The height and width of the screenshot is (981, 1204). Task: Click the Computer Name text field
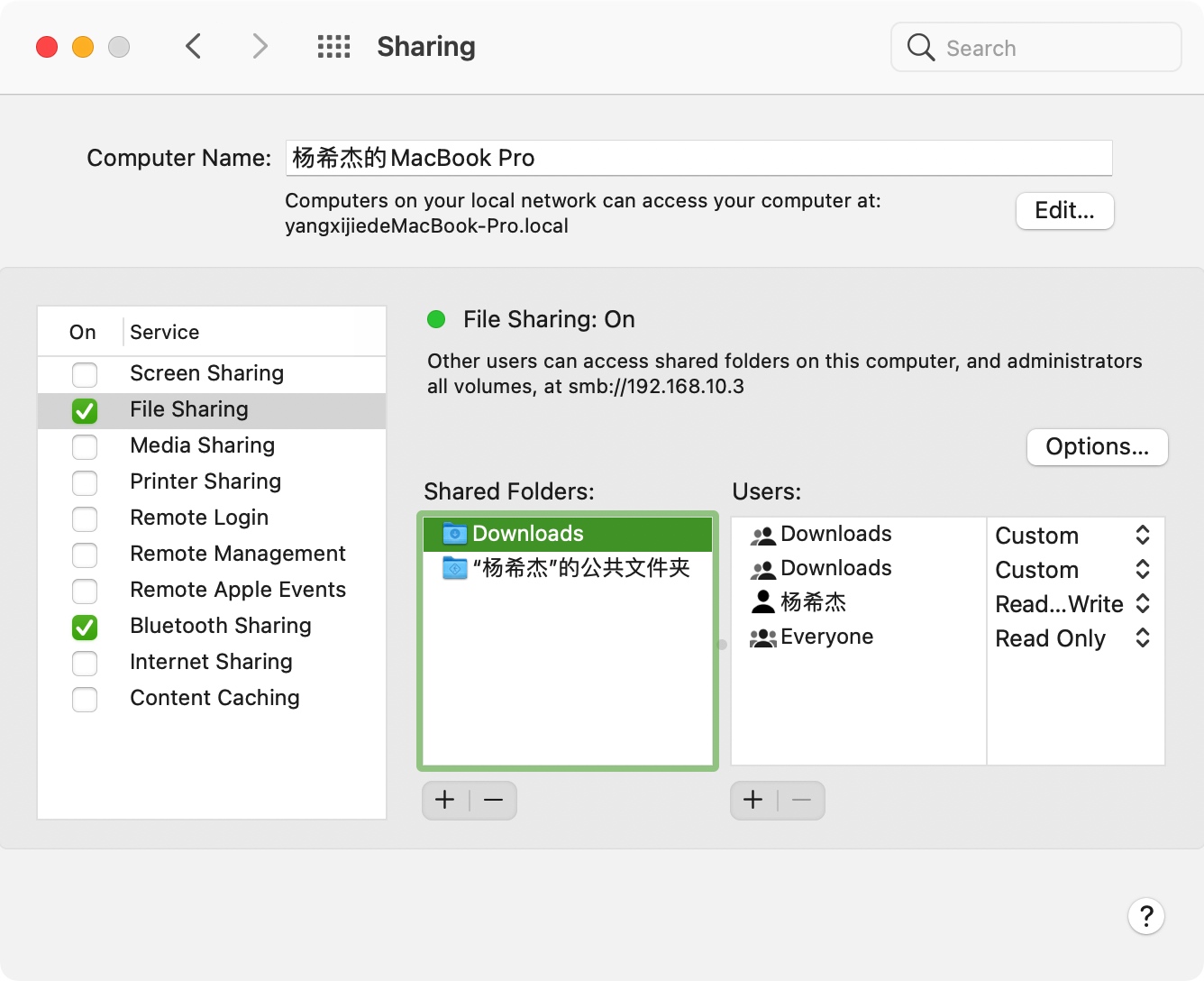[x=698, y=158]
